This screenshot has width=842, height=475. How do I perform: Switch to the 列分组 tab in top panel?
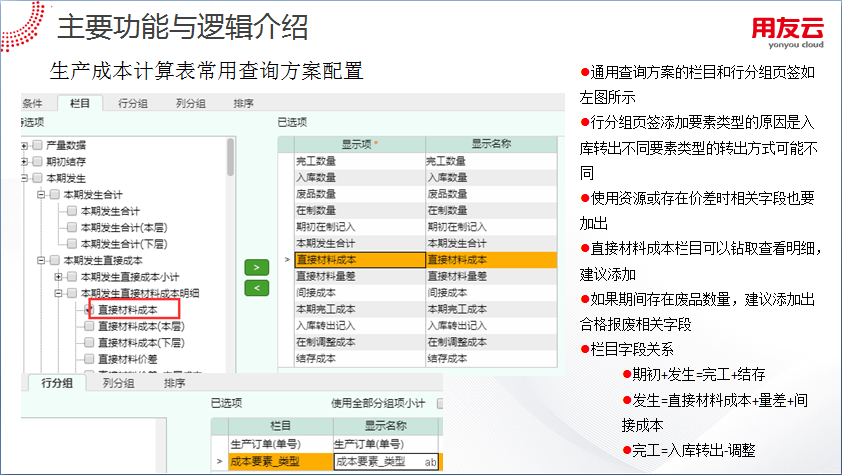coord(190,103)
